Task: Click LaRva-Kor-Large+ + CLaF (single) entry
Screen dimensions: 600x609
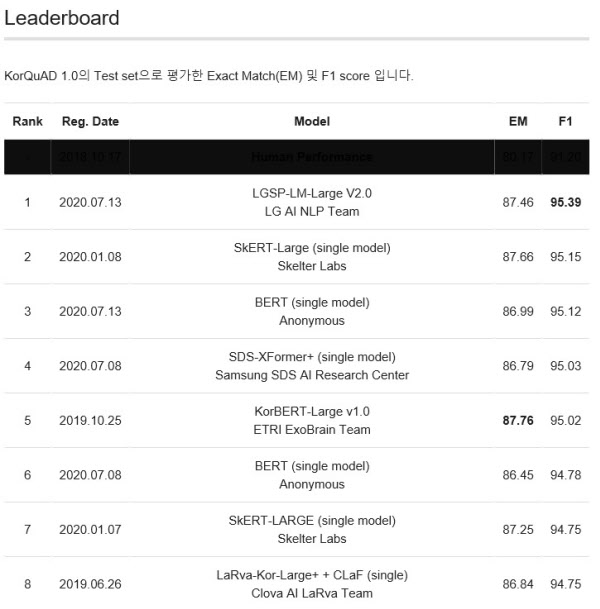Action: (x=312, y=575)
